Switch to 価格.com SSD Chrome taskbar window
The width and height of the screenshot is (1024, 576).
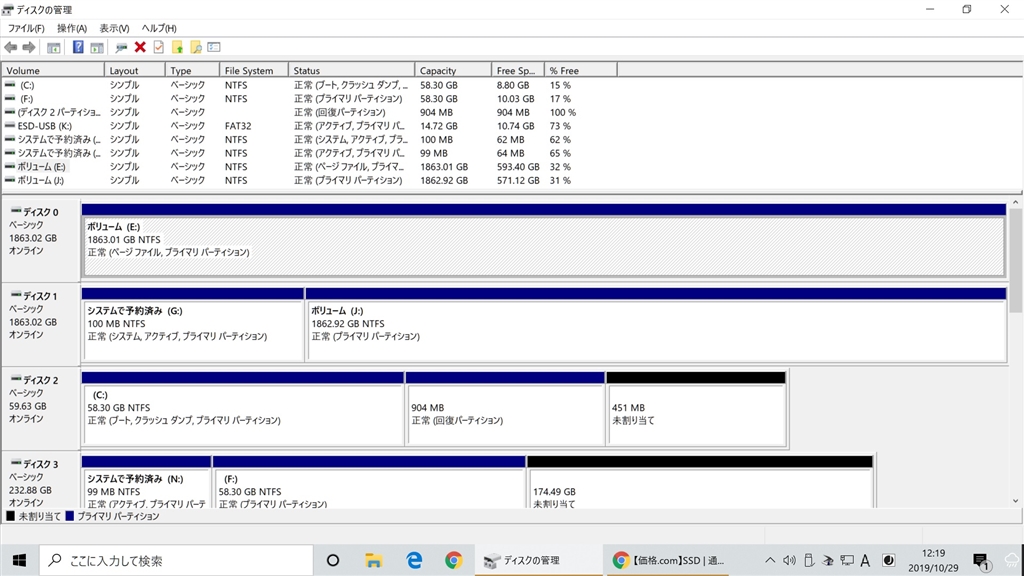pos(669,560)
